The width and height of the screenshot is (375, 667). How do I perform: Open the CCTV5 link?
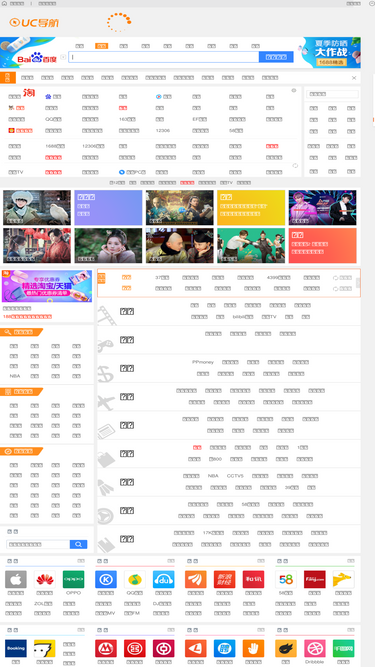click(x=235, y=476)
